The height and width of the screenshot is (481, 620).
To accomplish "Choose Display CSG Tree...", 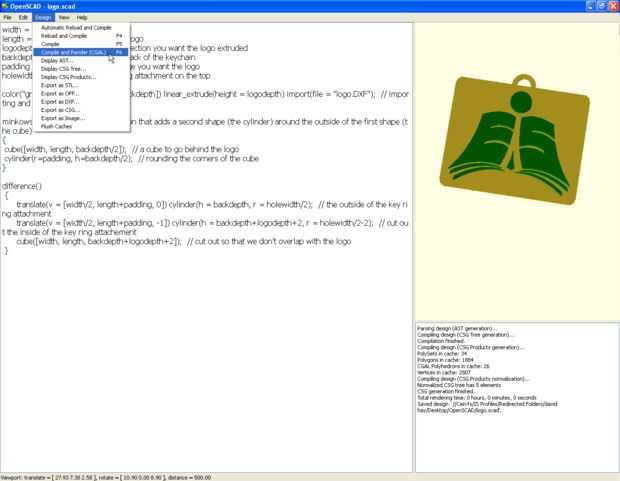I will [81, 69].
